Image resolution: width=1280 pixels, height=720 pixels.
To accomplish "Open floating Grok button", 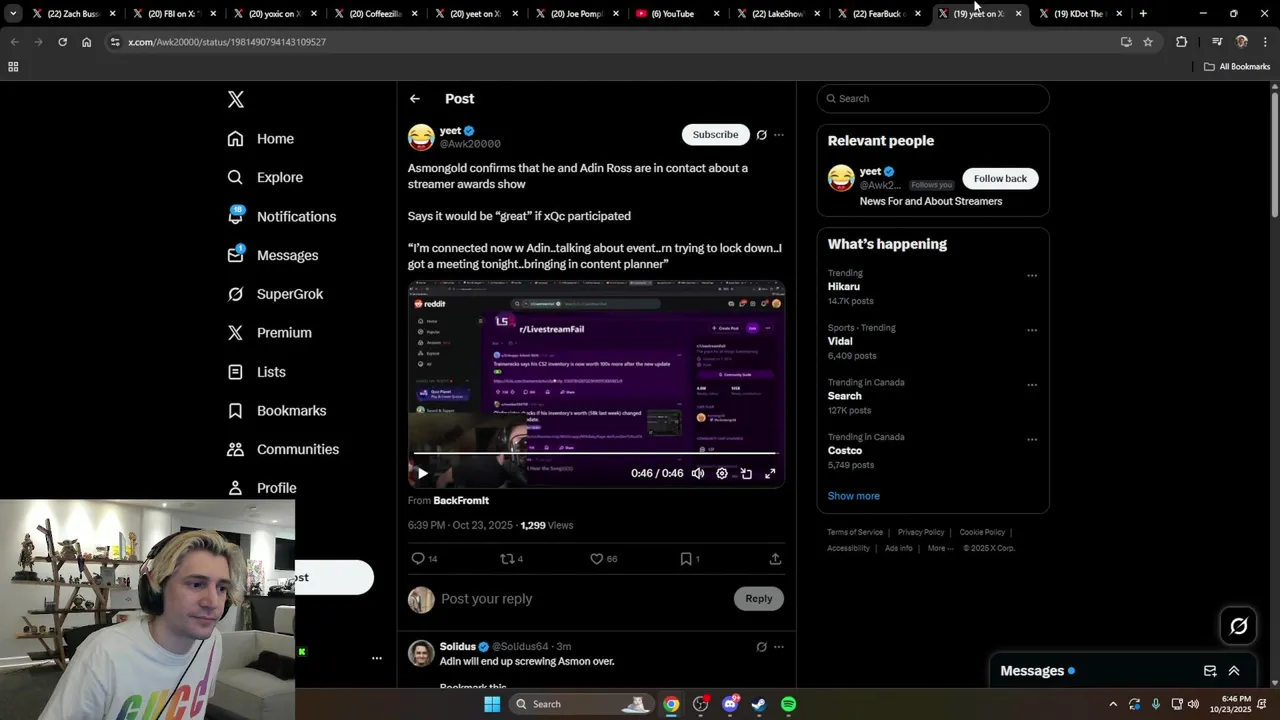I will click(x=1239, y=626).
